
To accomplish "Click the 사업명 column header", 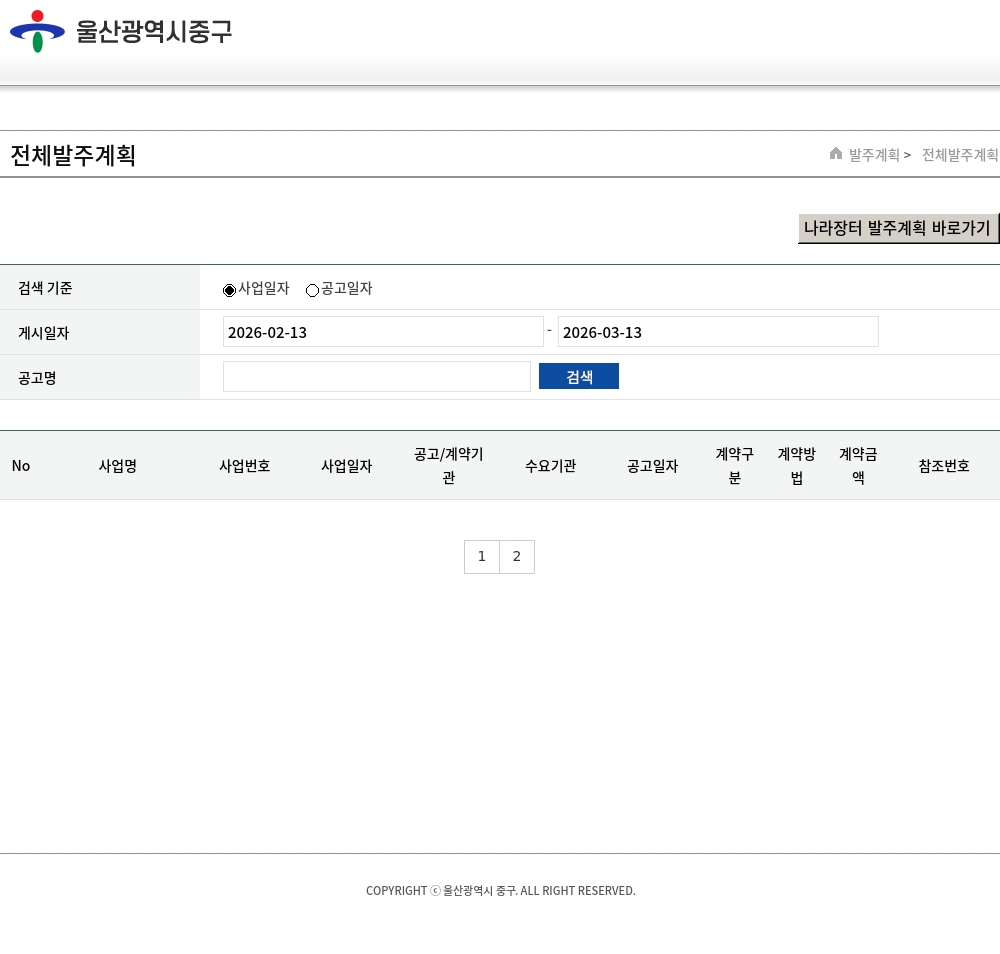I will tap(118, 466).
